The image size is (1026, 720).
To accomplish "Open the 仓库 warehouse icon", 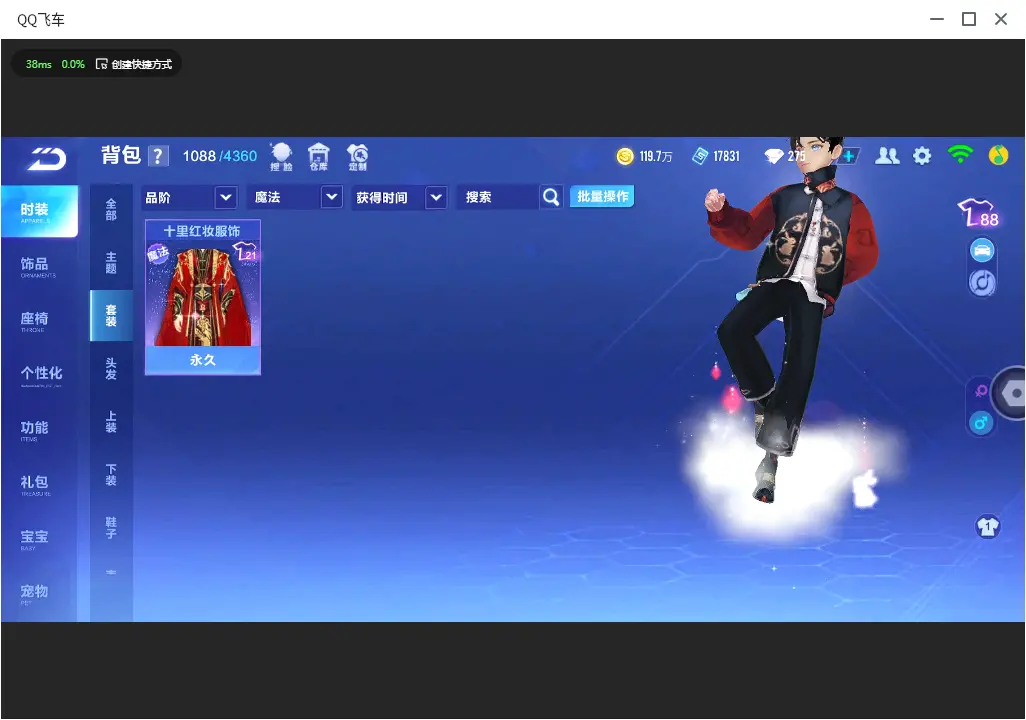I will [x=319, y=156].
